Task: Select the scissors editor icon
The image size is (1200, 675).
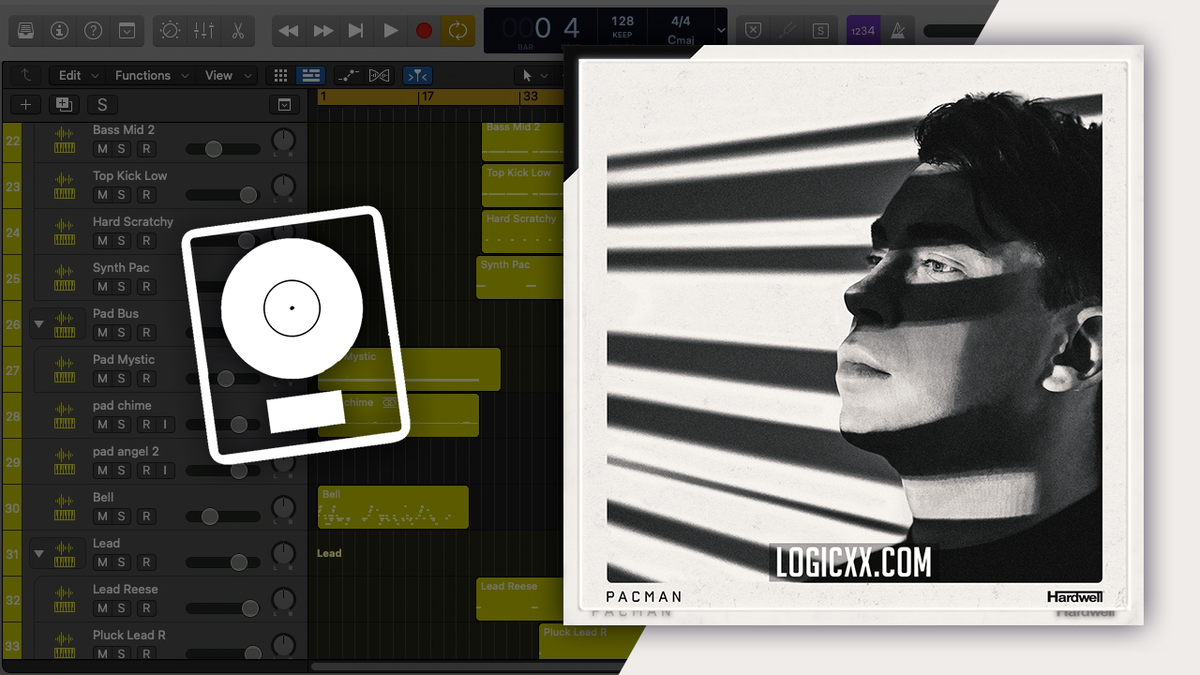Action: tap(237, 30)
